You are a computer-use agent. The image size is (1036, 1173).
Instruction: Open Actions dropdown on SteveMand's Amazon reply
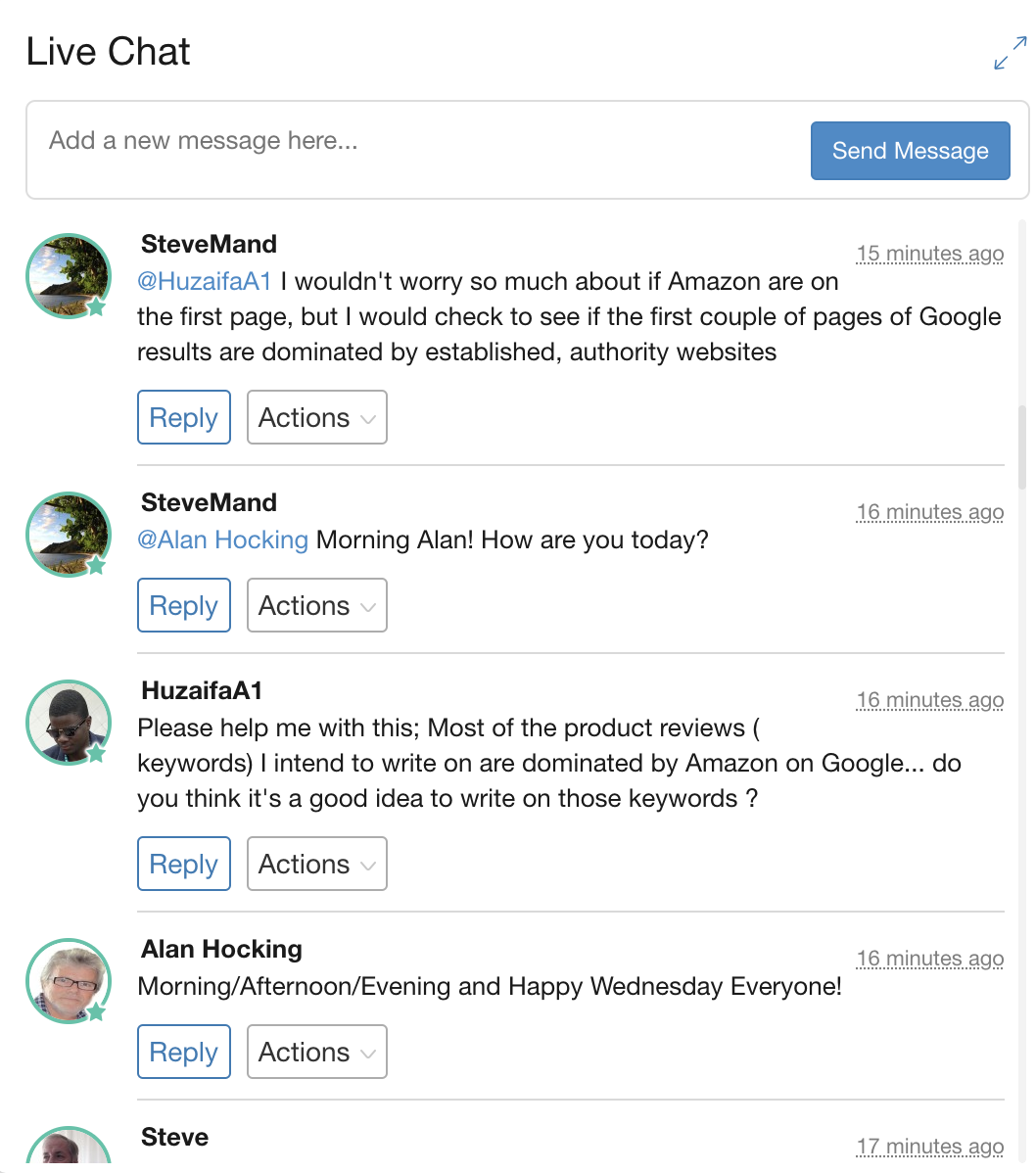click(x=317, y=417)
